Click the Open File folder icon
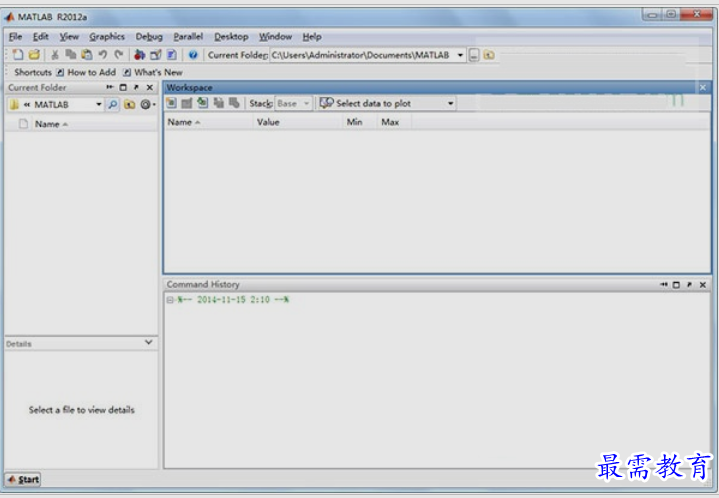Screen dimensions: 719x498 click(34, 55)
